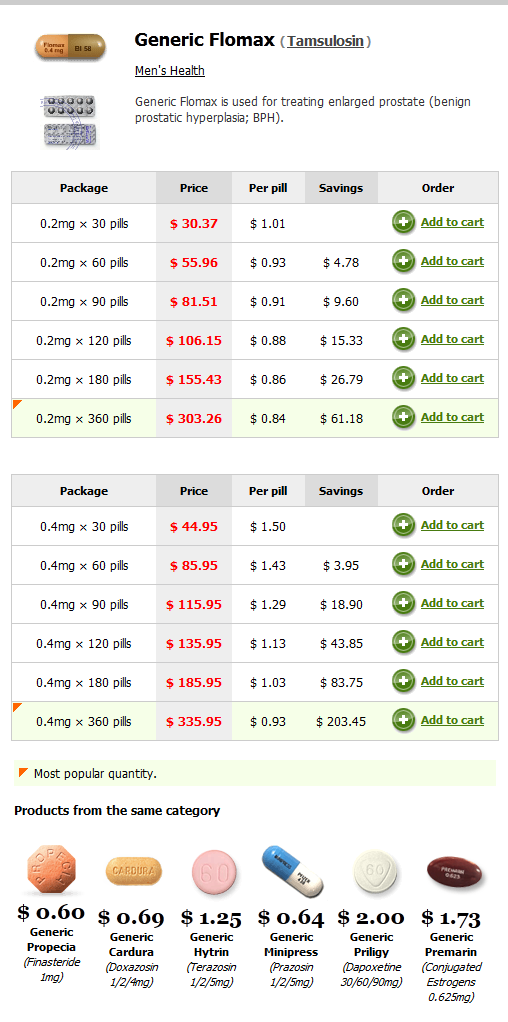Click green plus icon for 0.2mg × 360 pills
Screen dimensions: 508x1022
coord(403,418)
